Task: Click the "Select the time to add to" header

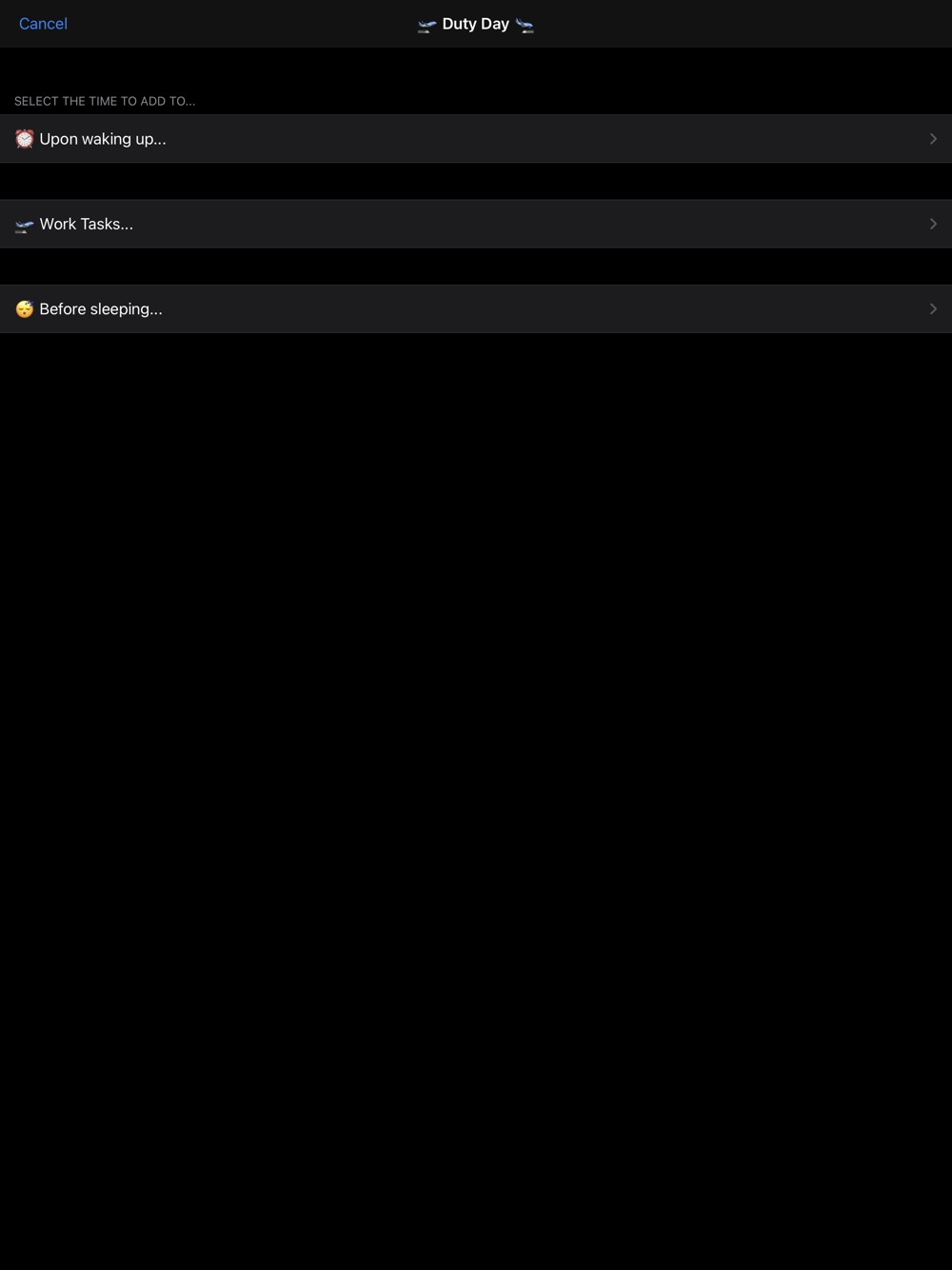Action: click(x=105, y=101)
